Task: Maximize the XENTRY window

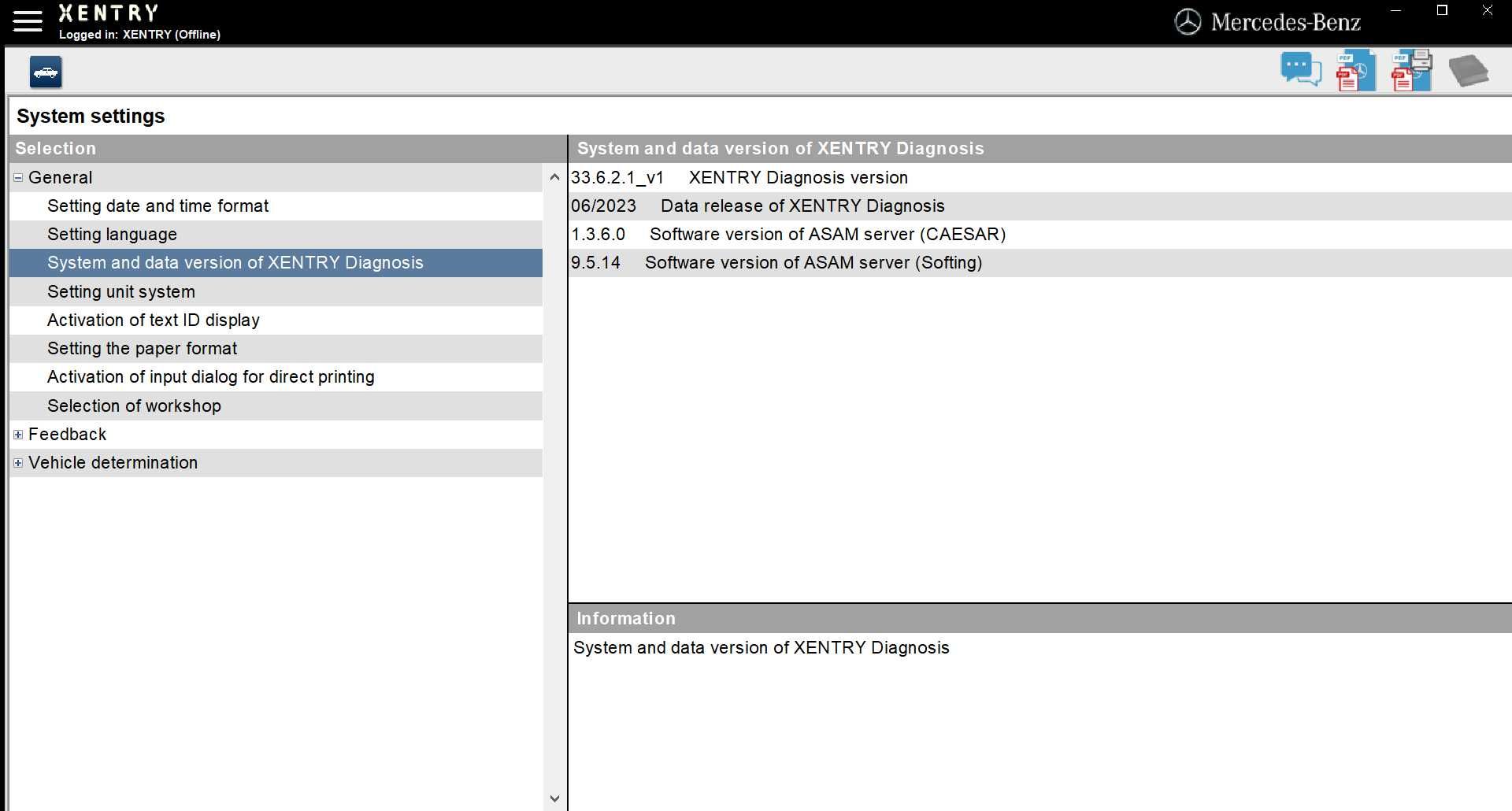Action: [1442, 11]
